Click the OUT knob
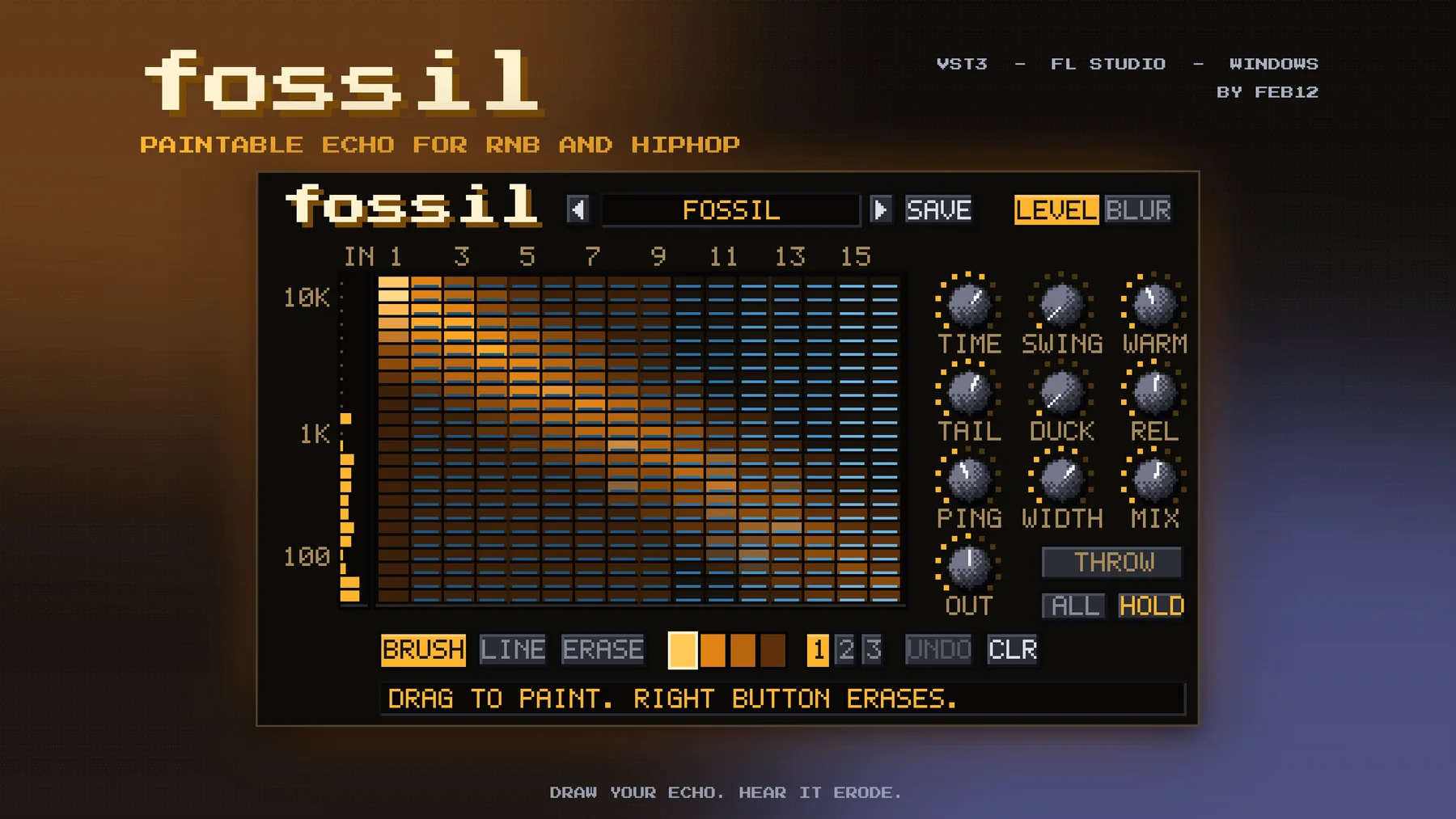The image size is (1456, 819). click(x=968, y=565)
